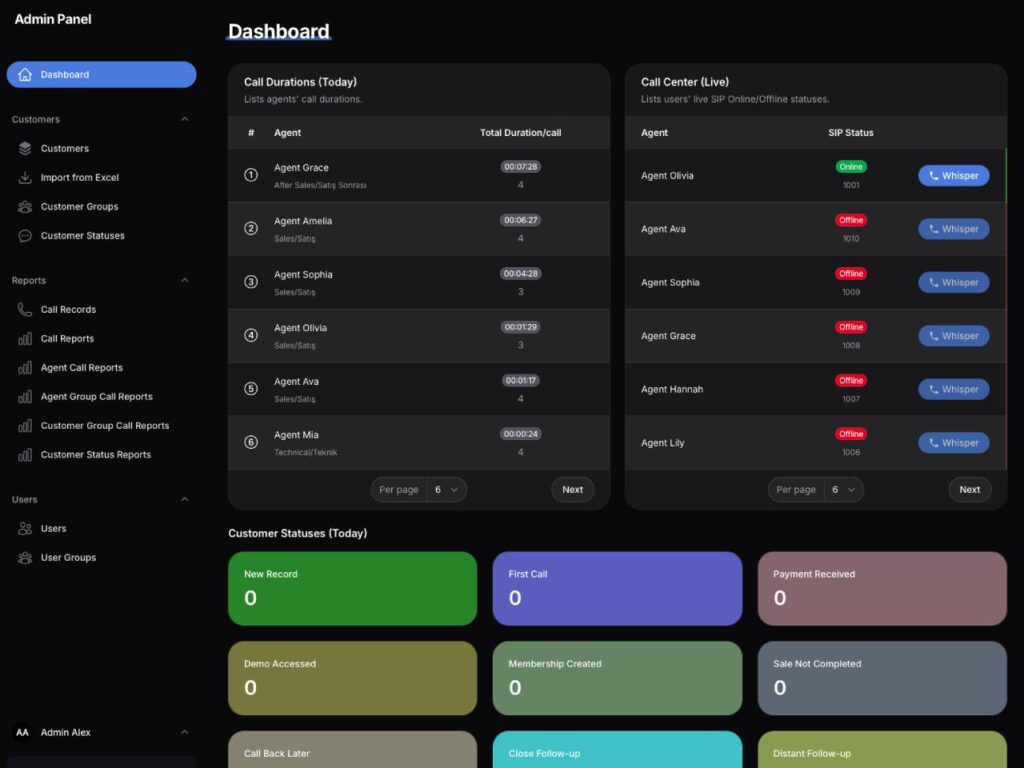
Task: Click Online status badge for Agent Olivia
Action: [x=851, y=167]
